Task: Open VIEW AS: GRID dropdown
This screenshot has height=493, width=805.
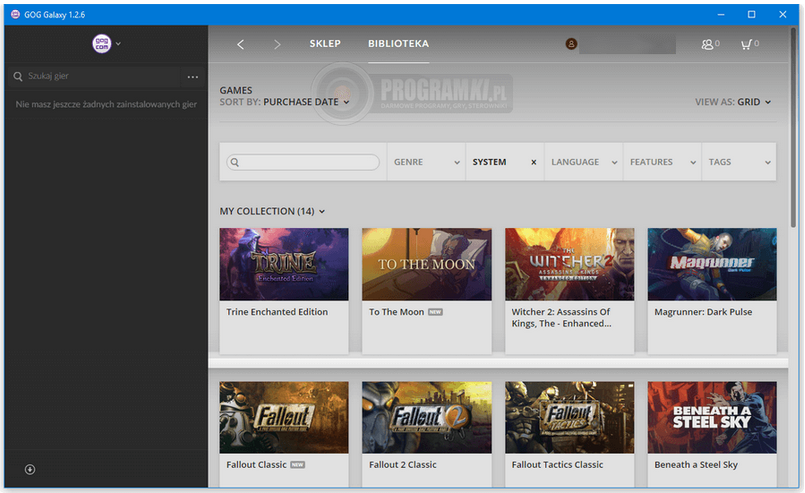Action: (733, 102)
